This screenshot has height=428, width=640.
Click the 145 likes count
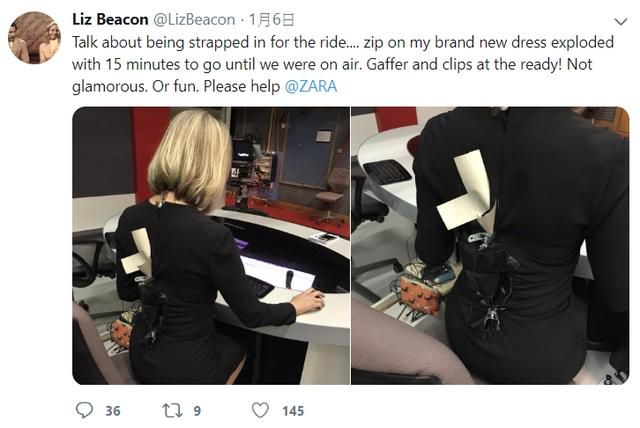293,410
